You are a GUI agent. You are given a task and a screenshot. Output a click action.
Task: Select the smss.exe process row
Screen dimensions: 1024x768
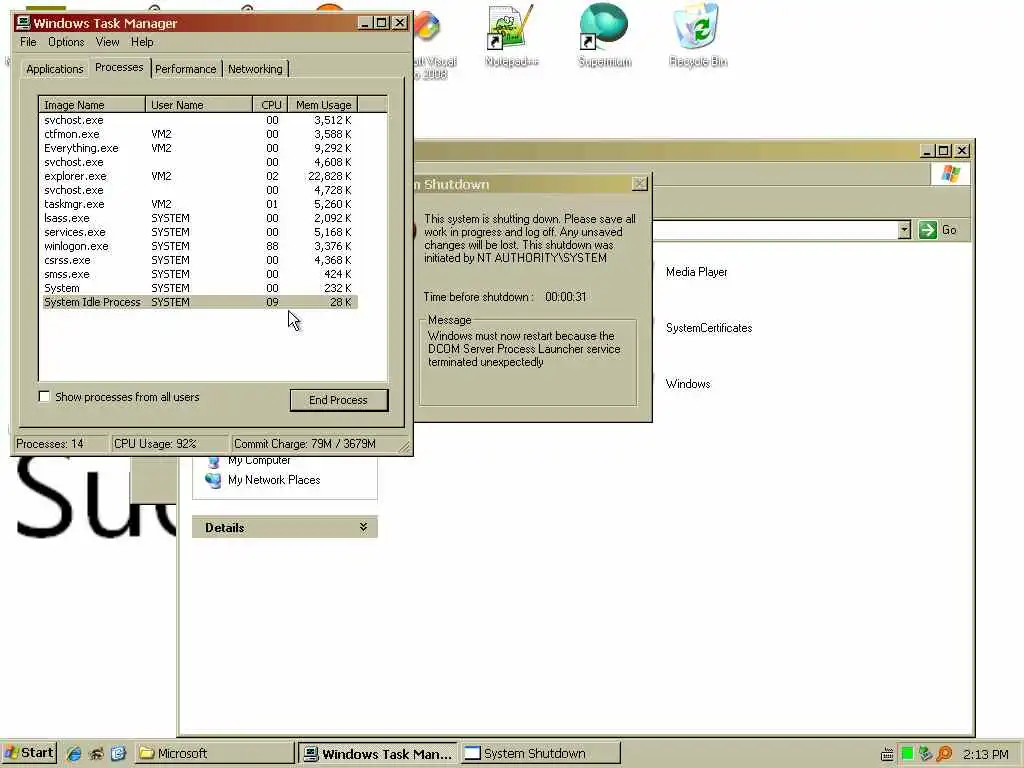[199, 274]
